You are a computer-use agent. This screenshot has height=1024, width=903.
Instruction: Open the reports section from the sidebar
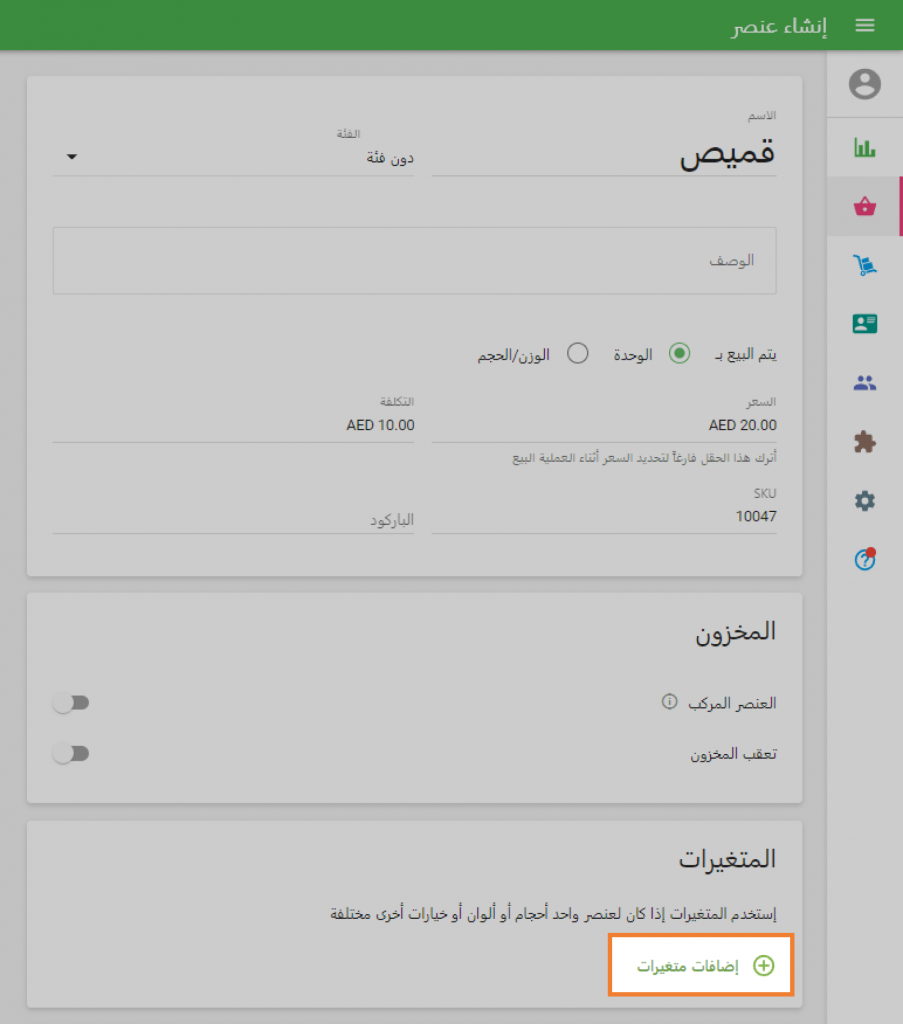(x=865, y=146)
